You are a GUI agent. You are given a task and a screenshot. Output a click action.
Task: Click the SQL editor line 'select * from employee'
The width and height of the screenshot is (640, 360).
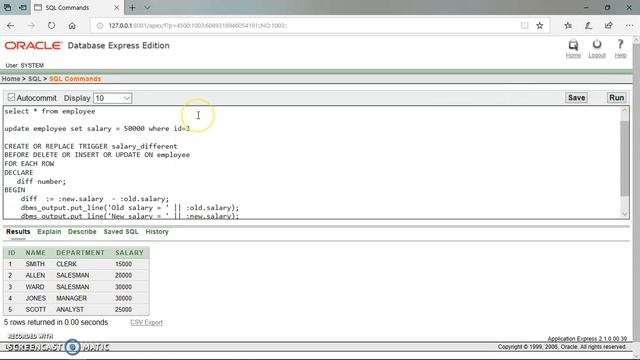point(50,111)
